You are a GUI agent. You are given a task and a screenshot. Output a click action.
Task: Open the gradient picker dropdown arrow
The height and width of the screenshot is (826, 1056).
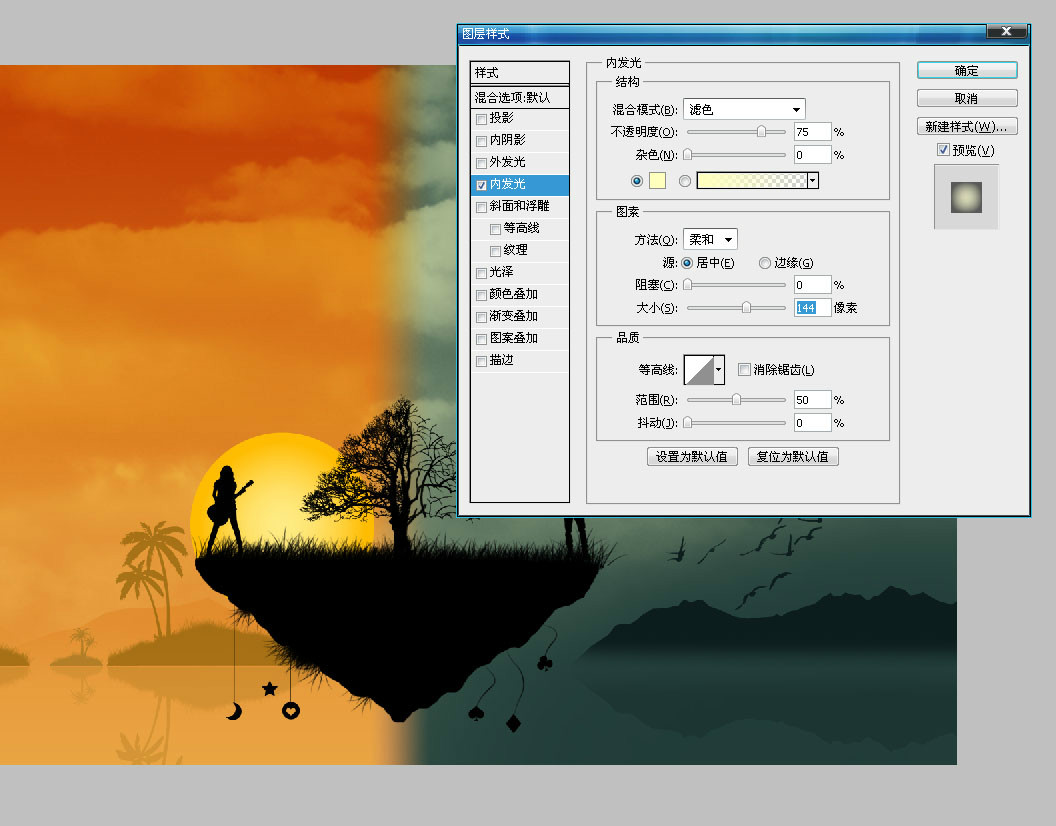pos(813,181)
